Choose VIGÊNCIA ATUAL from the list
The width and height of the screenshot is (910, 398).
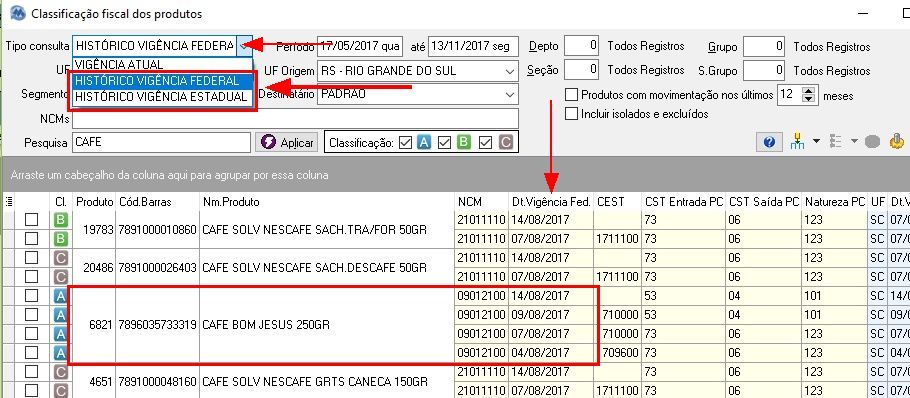162,64
